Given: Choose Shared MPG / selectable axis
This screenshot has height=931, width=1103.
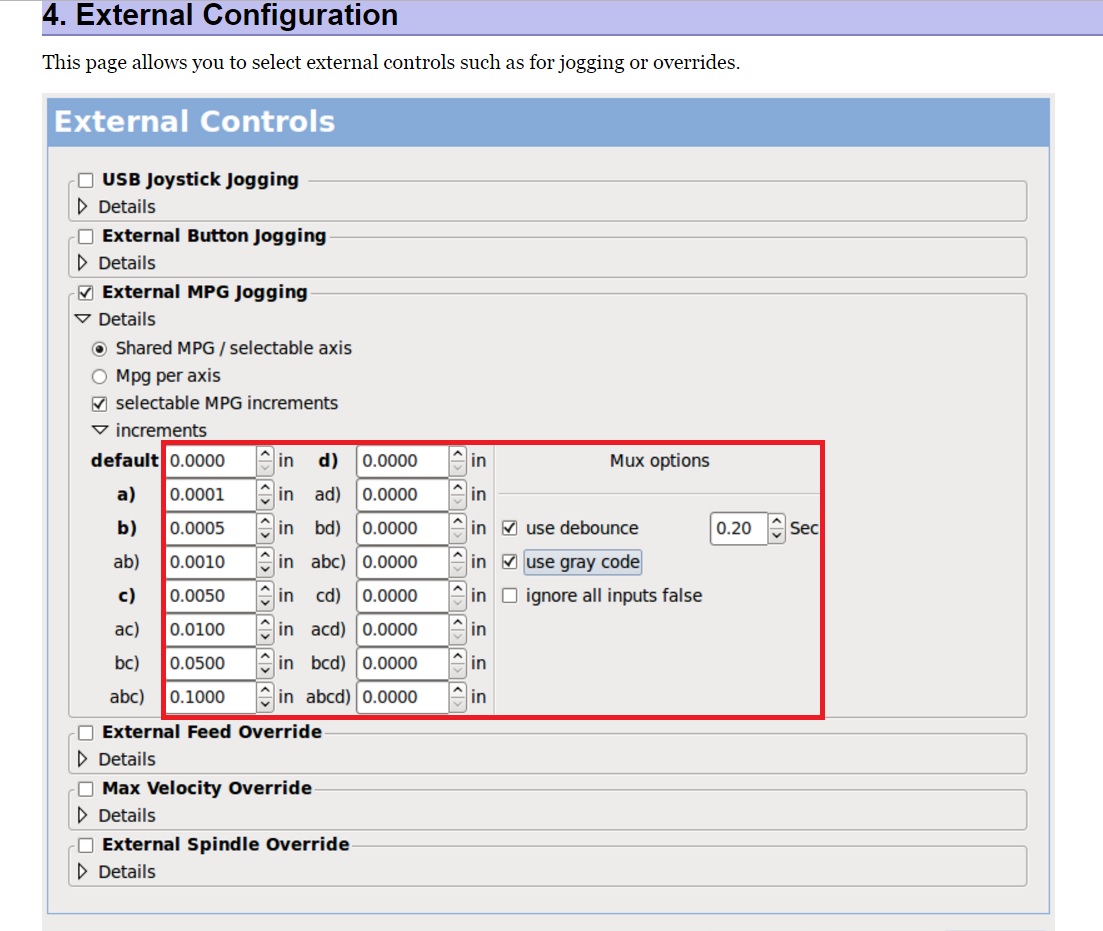Looking at the screenshot, I should point(99,349).
